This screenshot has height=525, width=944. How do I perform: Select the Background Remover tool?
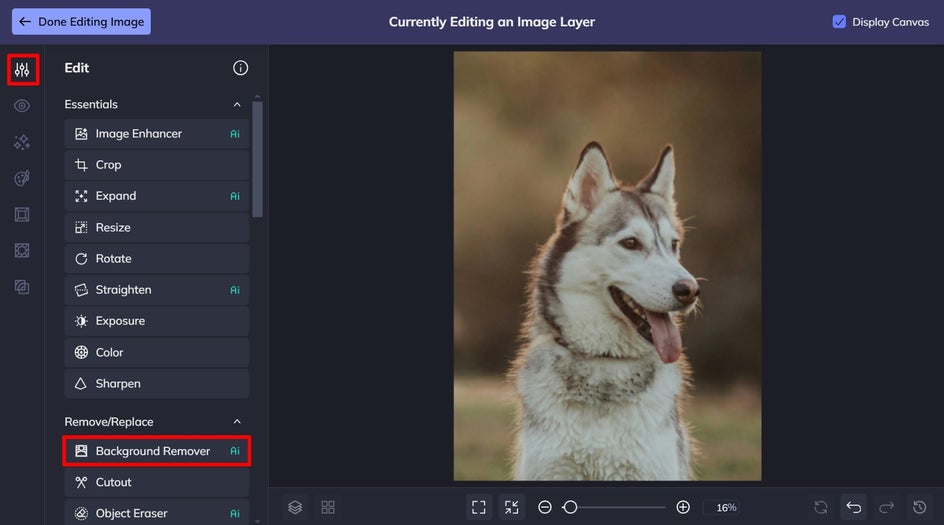(x=156, y=451)
